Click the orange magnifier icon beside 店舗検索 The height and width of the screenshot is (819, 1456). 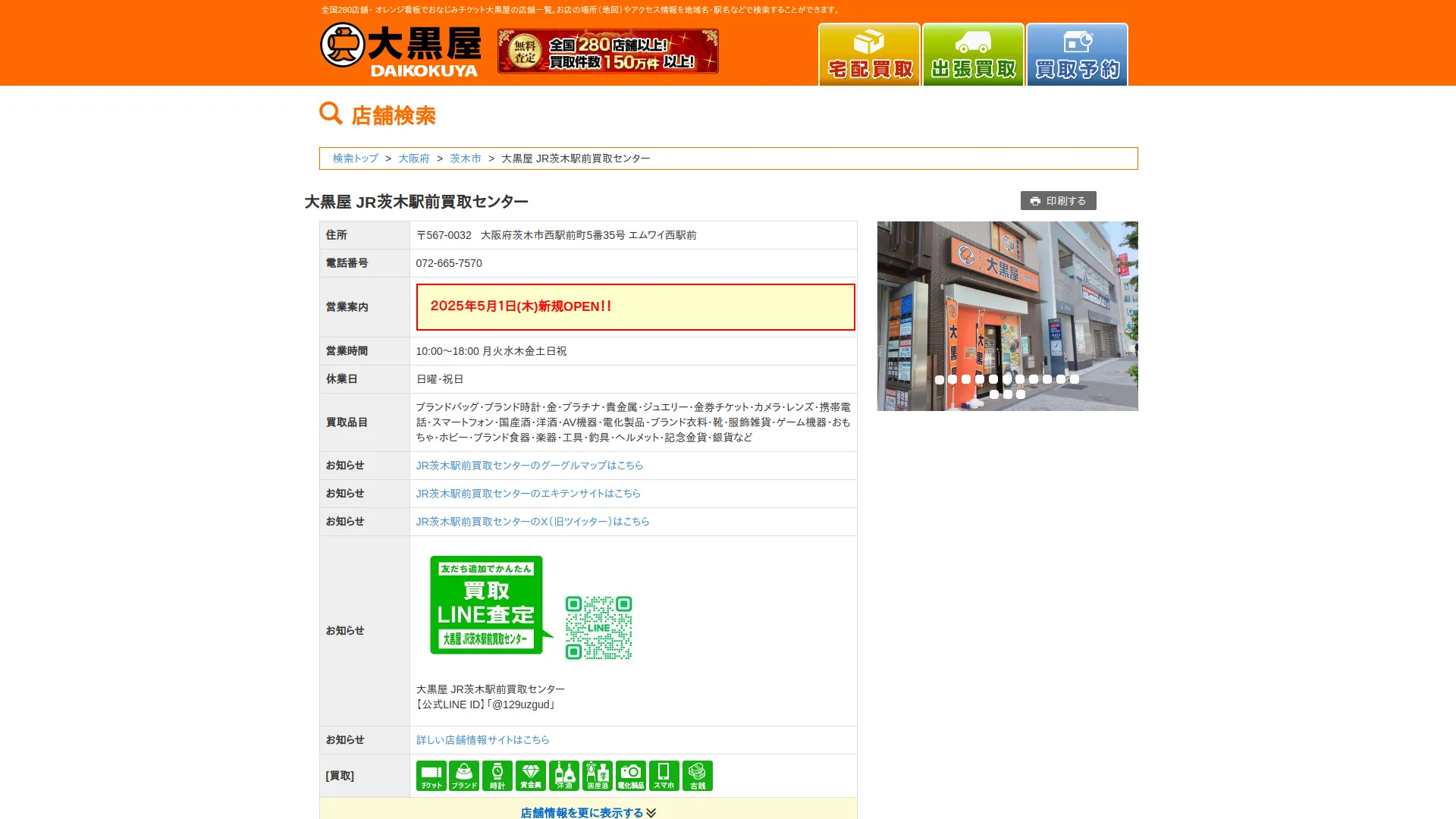point(331,114)
